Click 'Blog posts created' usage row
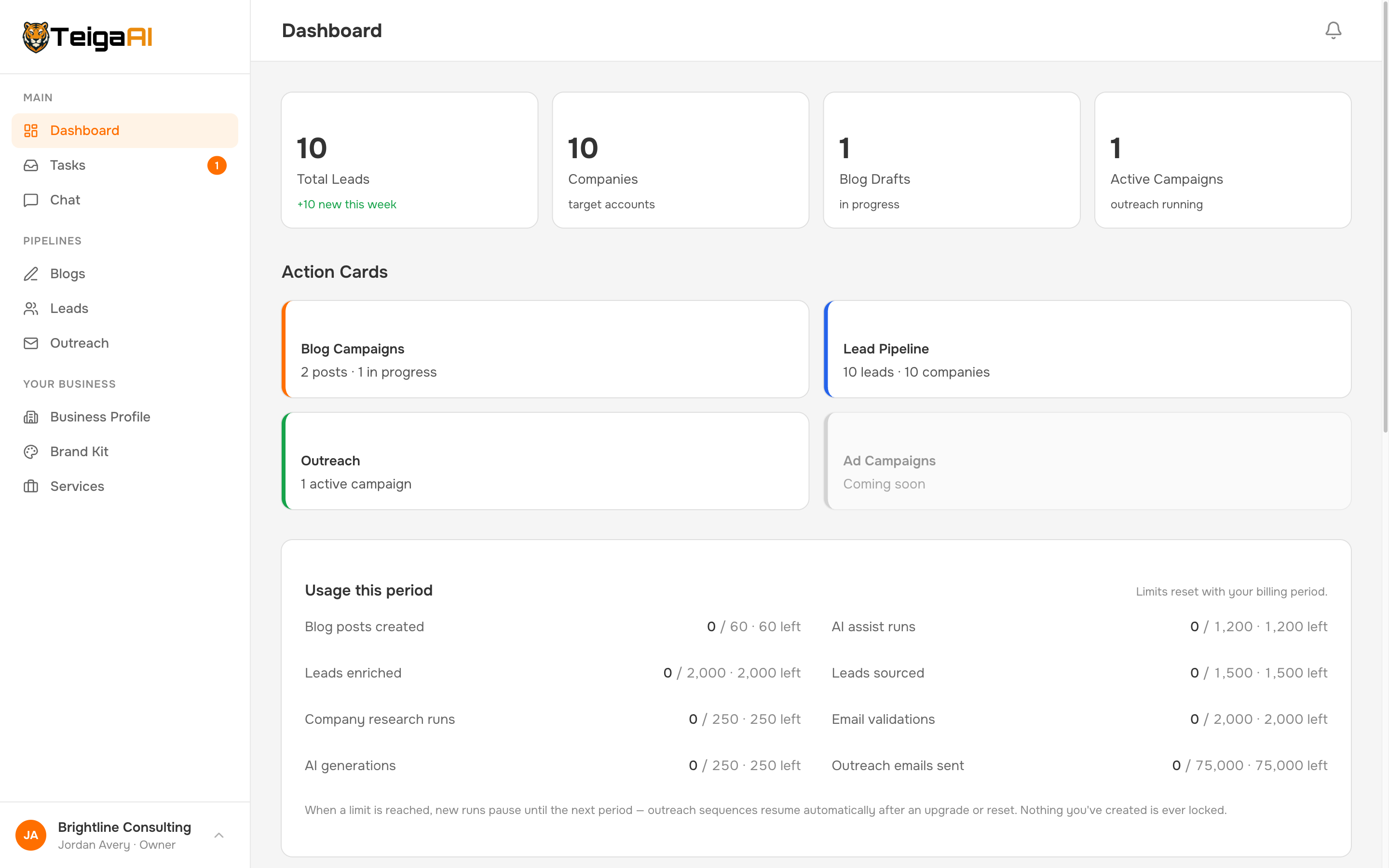 pos(553,627)
